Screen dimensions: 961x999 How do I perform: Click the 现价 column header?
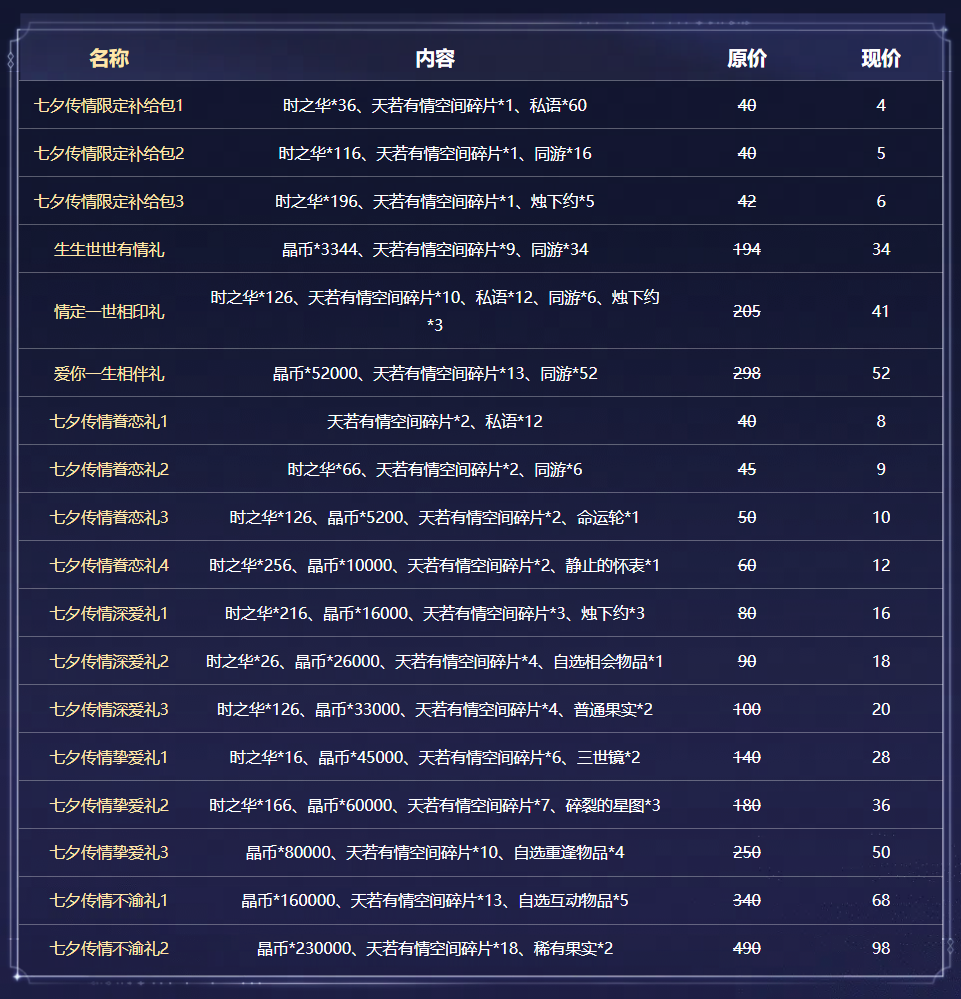pos(881,58)
